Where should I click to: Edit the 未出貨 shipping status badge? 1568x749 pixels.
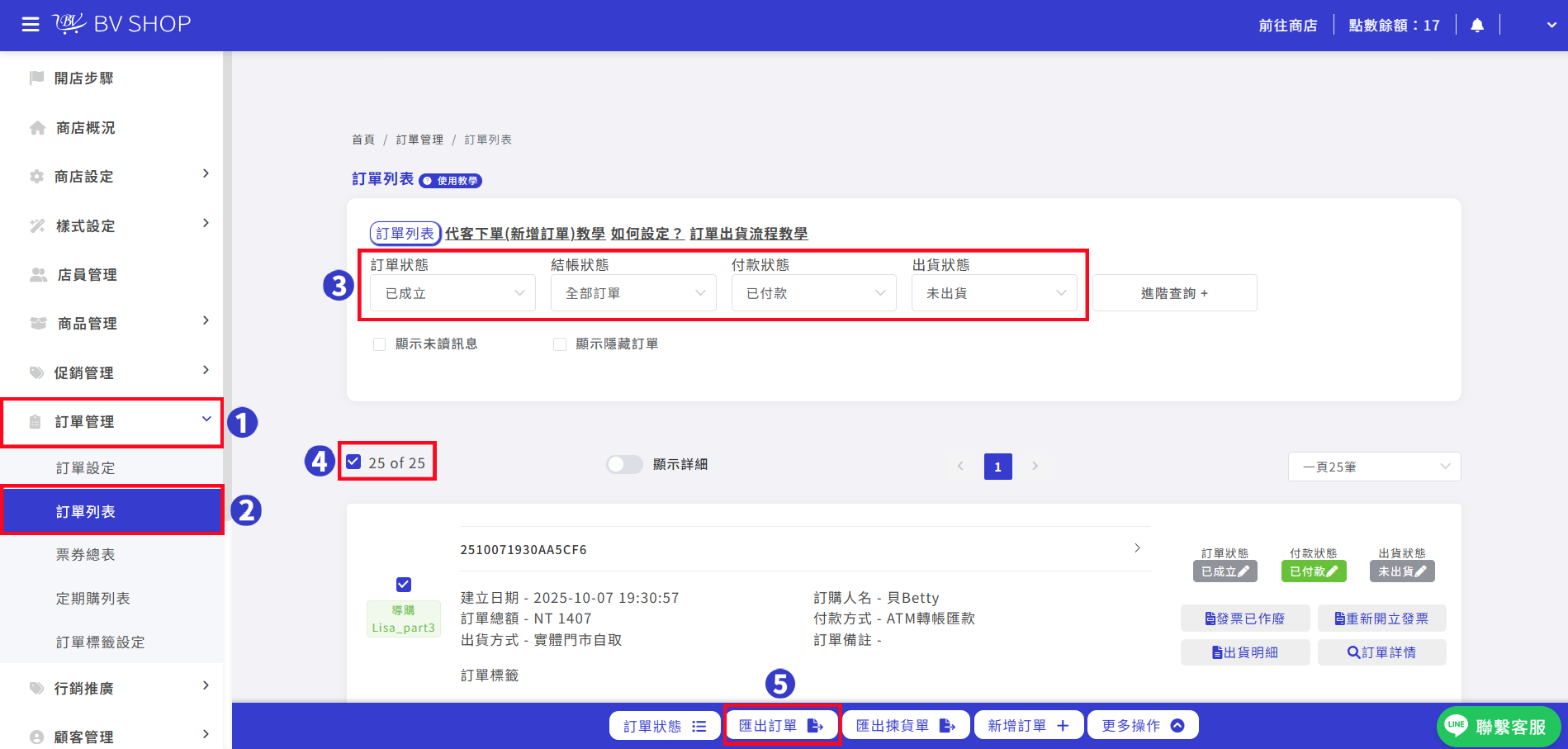coord(1402,571)
